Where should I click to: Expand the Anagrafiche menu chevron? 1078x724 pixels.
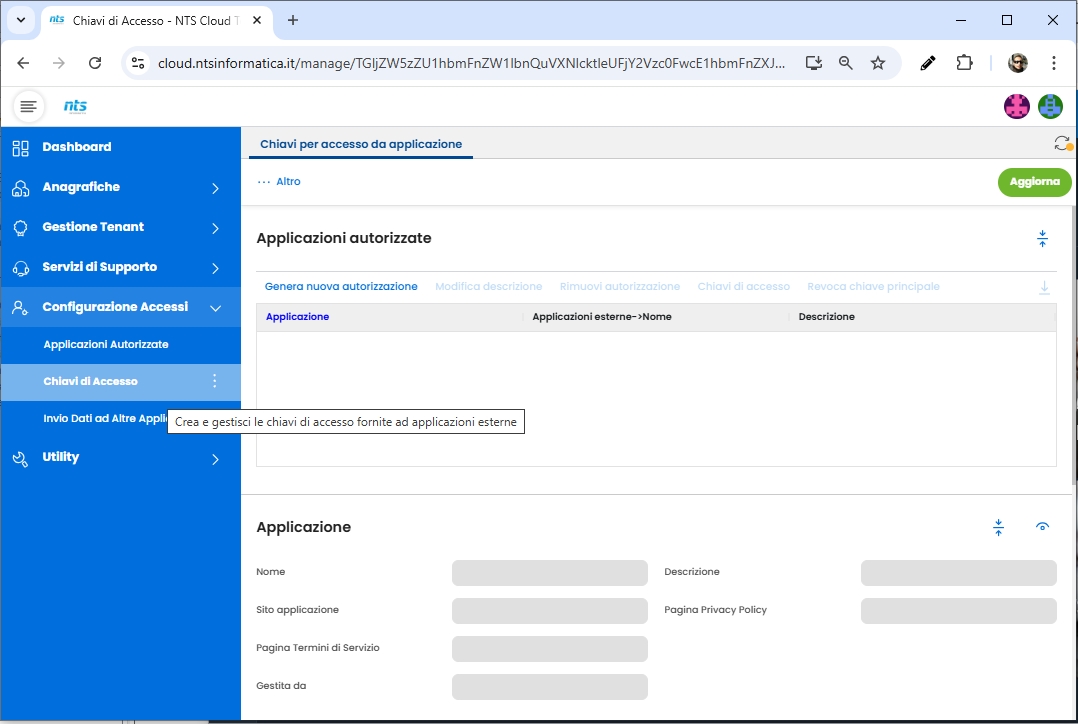point(215,188)
